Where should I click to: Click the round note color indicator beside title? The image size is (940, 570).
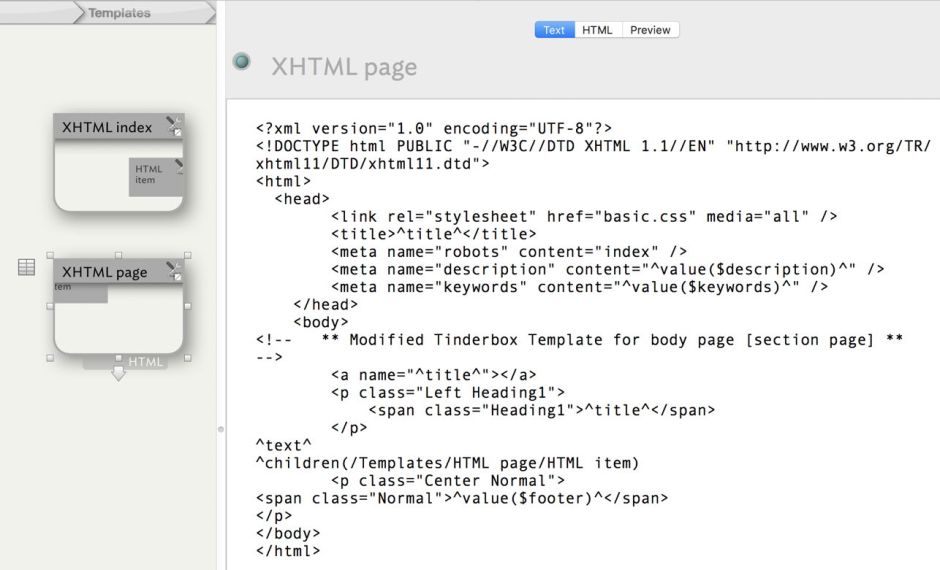[x=241, y=62]
